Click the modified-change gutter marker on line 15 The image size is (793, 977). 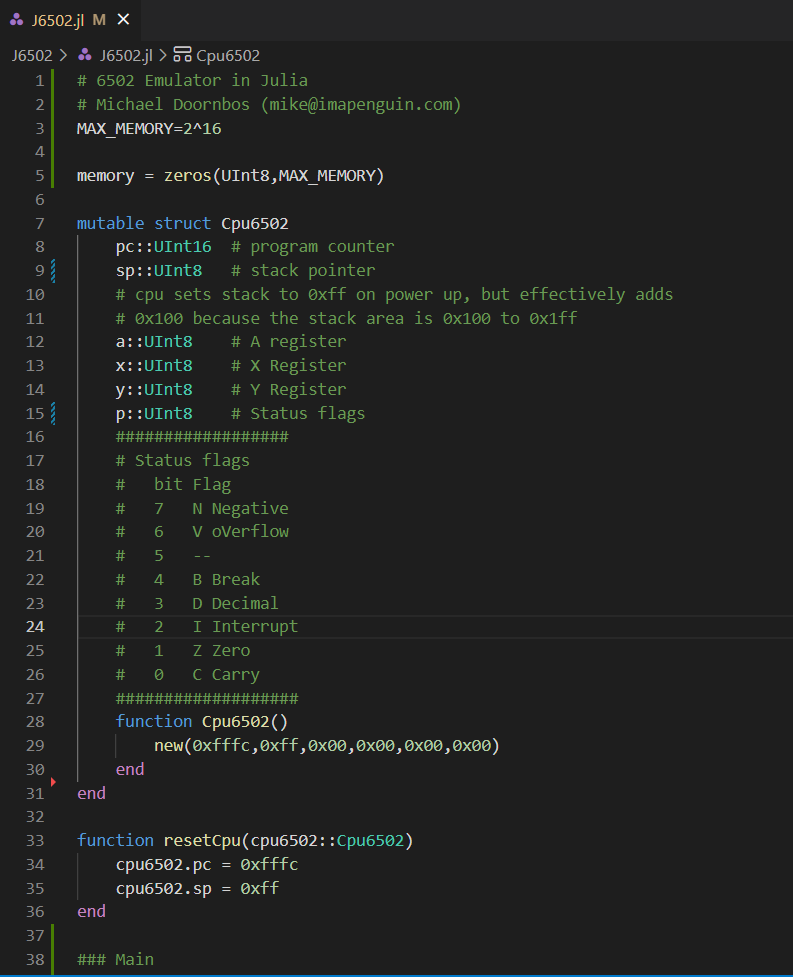(x=53, y=413)
